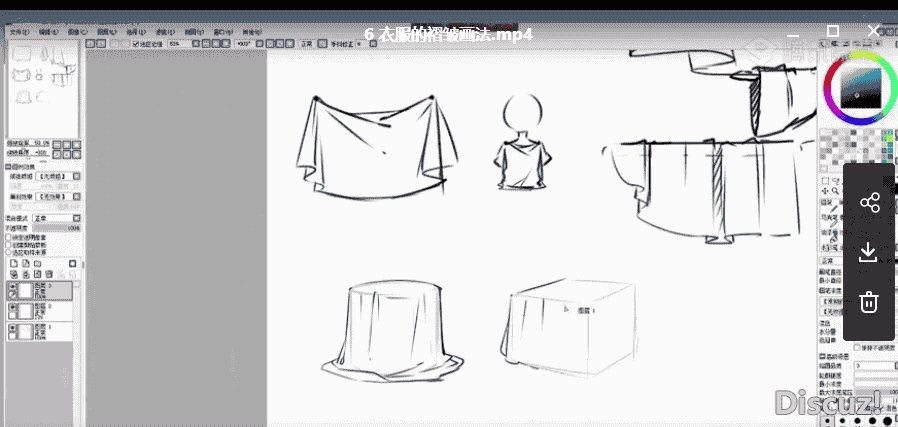898x427 pixels.
Task: Create a new normal layer
Action: [12, 263]
